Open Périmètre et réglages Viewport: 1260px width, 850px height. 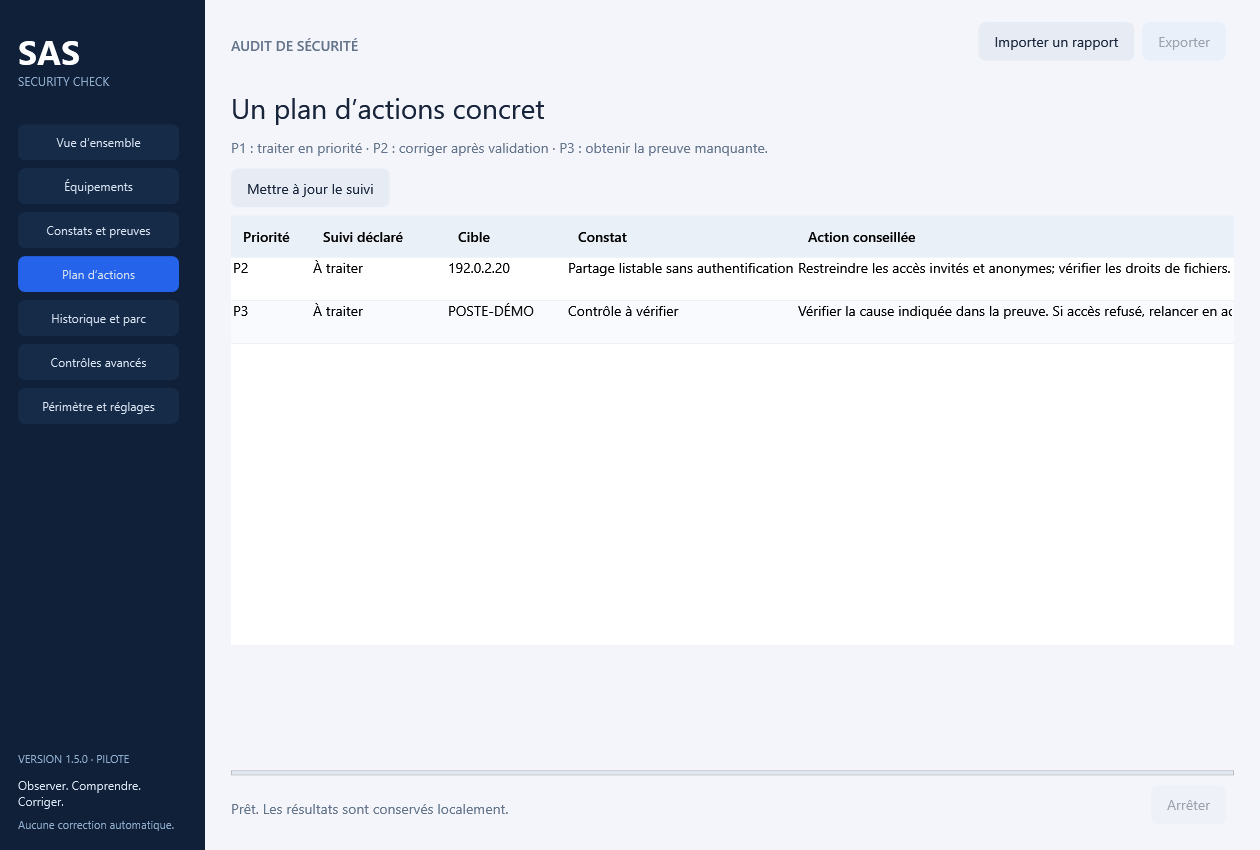click(x=98, y=406)
